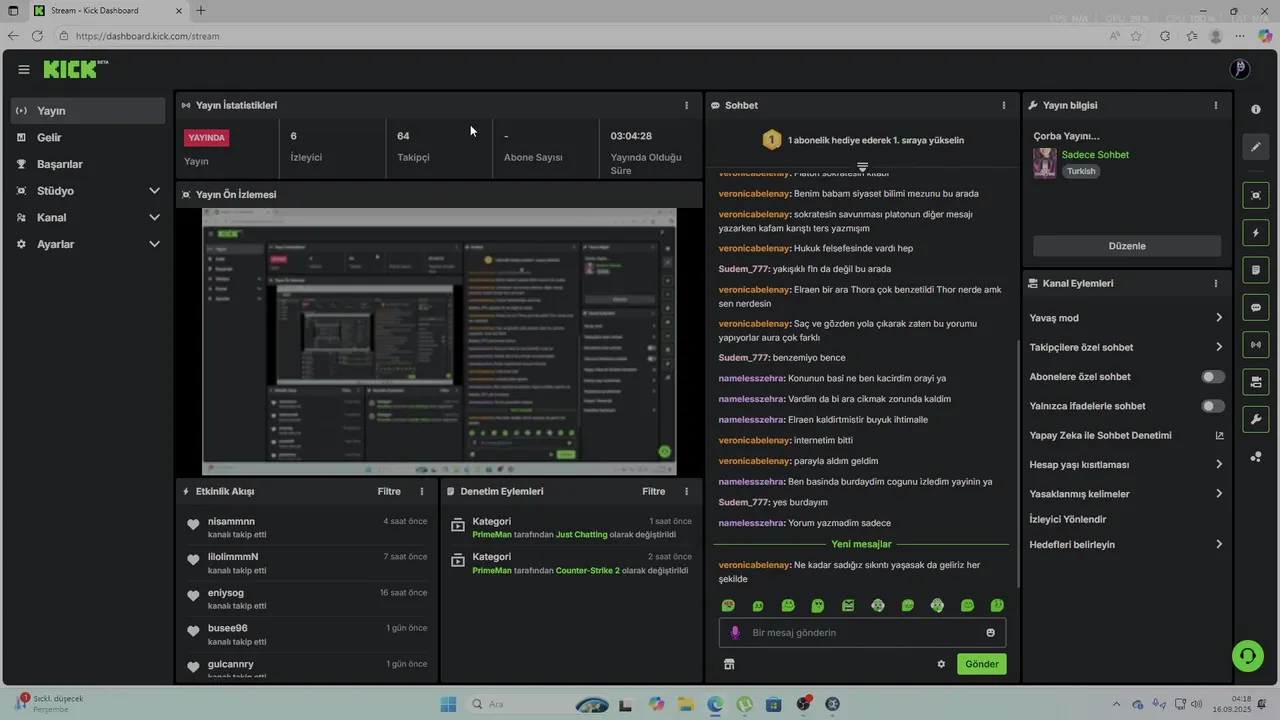Open Sohbet panel three-dot menu
Image resolution: width=1280 pixels, height=720 pixels.
pyautogui.click(x=1004, y=105)
